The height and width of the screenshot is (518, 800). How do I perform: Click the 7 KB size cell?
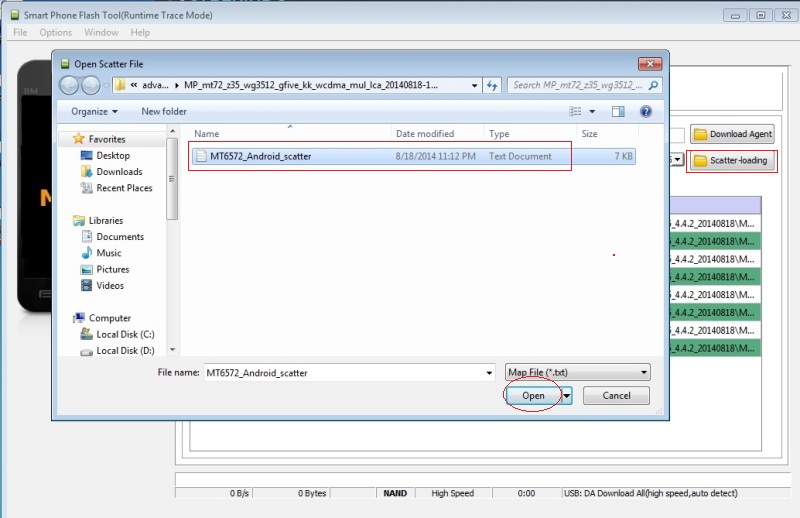(623, 156)
